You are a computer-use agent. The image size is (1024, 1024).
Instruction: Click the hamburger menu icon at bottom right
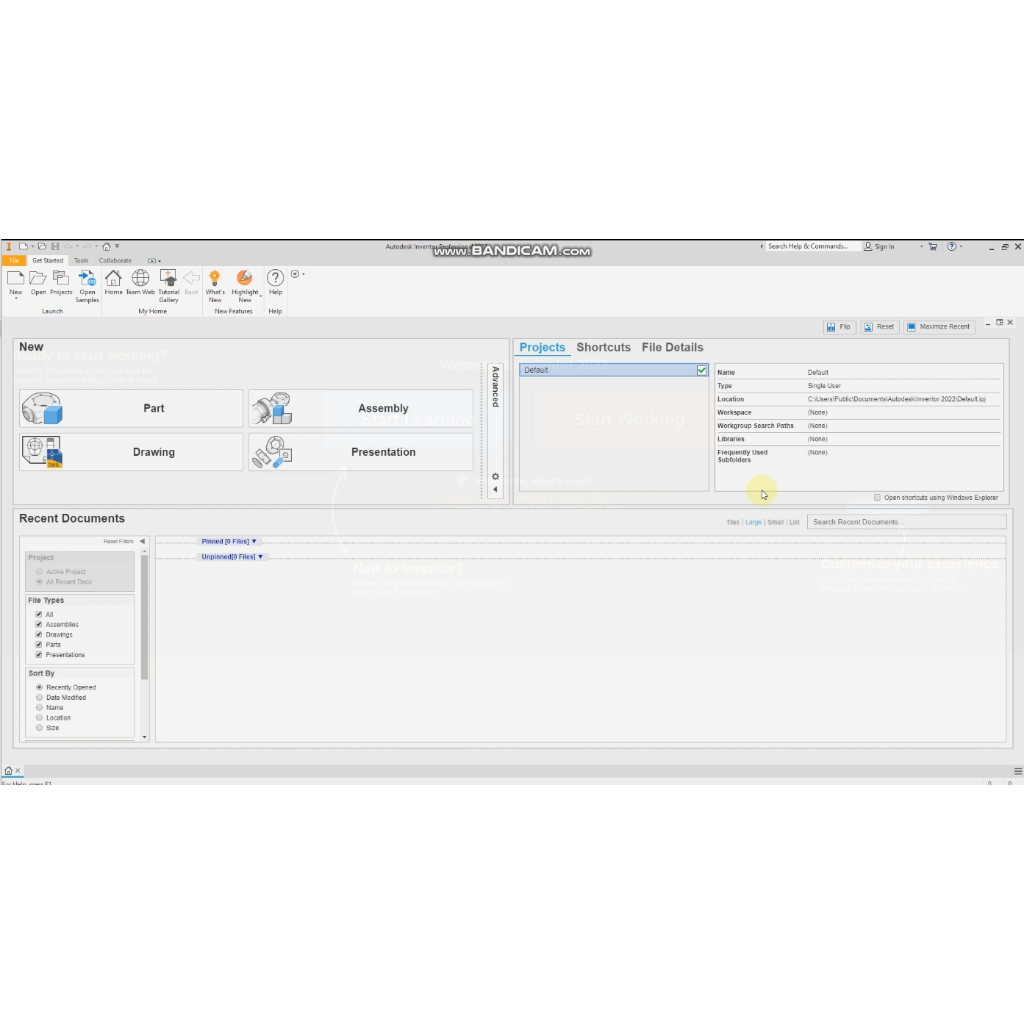pyautogui.click(x=1017, y=771)
